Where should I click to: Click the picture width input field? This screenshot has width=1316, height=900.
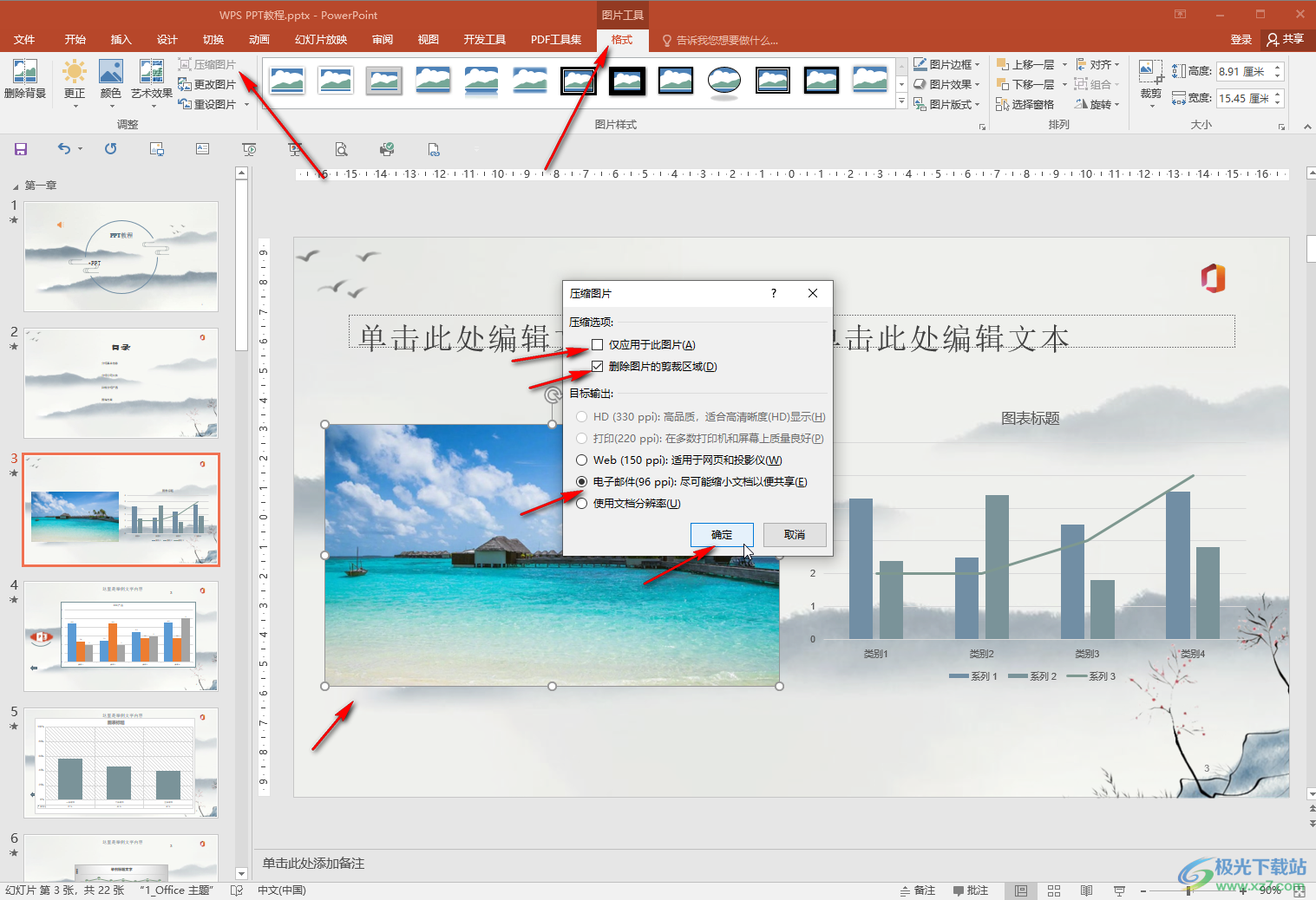point(1243,98)
